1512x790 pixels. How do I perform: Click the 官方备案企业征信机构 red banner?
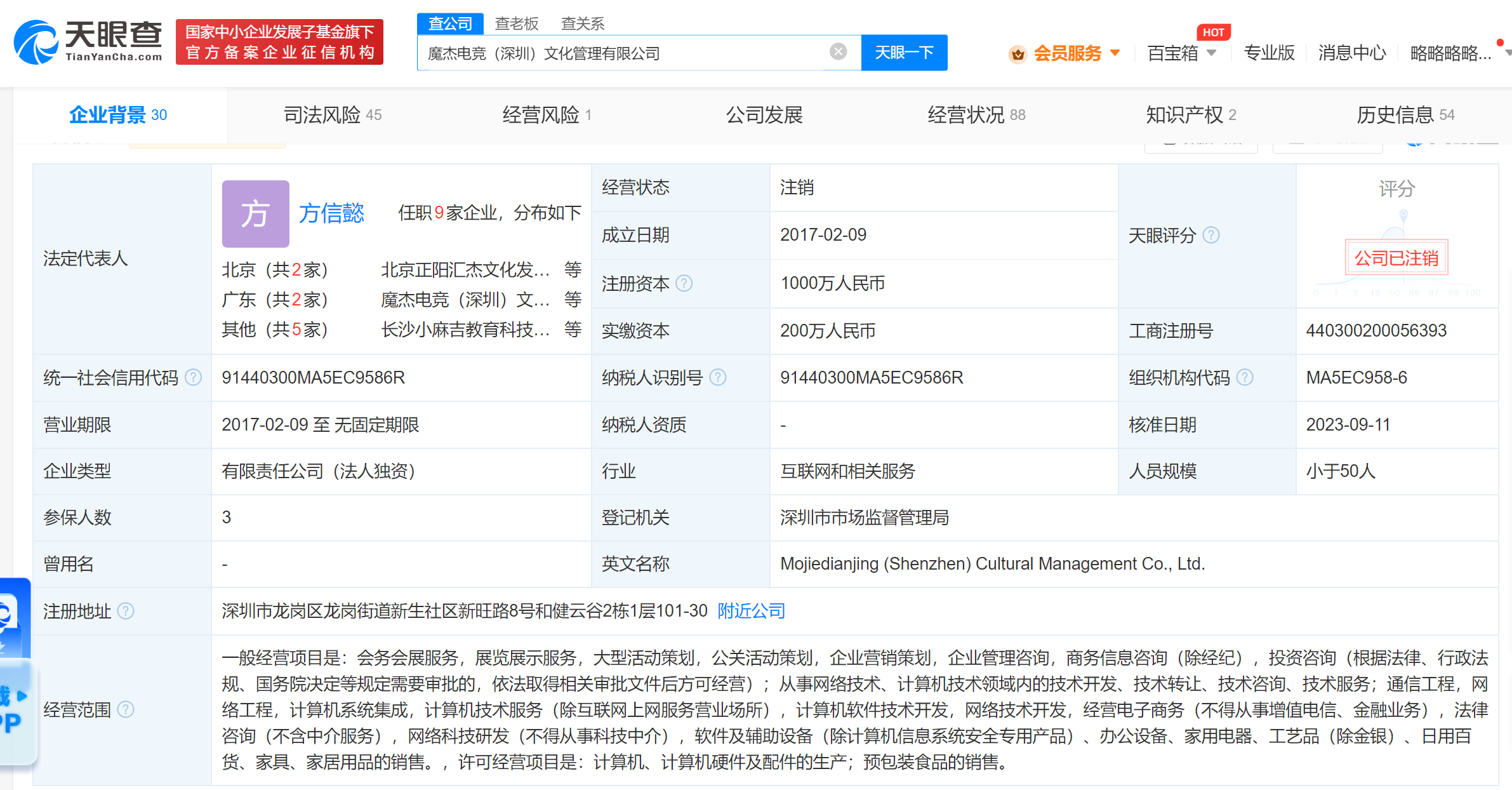pos(279,42)
